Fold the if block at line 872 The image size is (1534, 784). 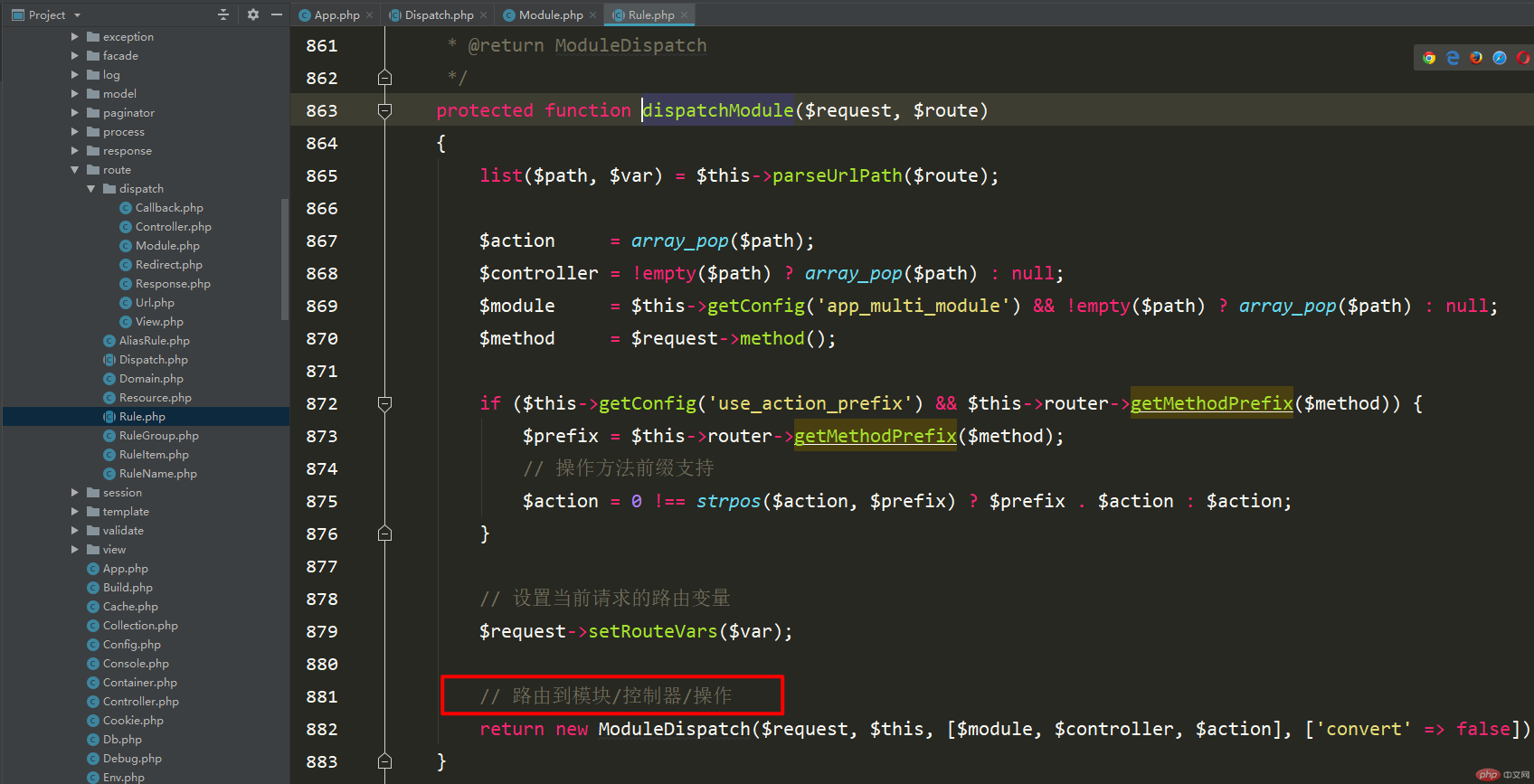coord(384,403)
